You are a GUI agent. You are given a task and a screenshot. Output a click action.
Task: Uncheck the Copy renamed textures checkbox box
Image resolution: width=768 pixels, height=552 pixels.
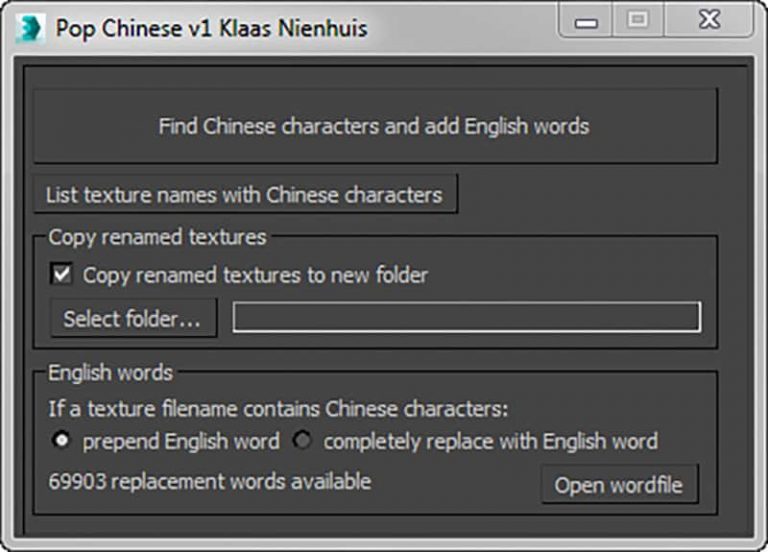point(62,274)
